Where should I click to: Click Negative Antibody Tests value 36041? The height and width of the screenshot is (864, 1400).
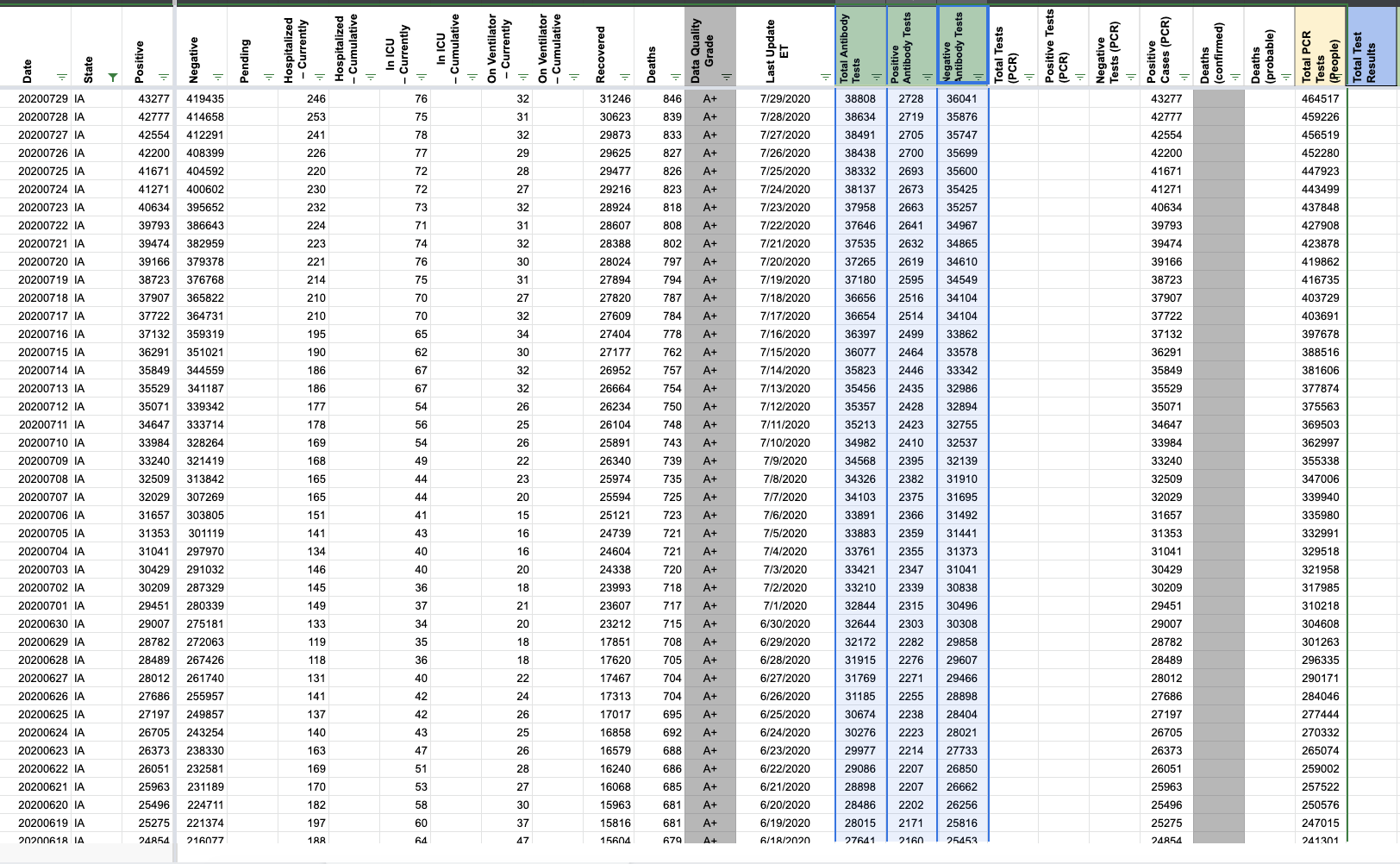point(961,99)
